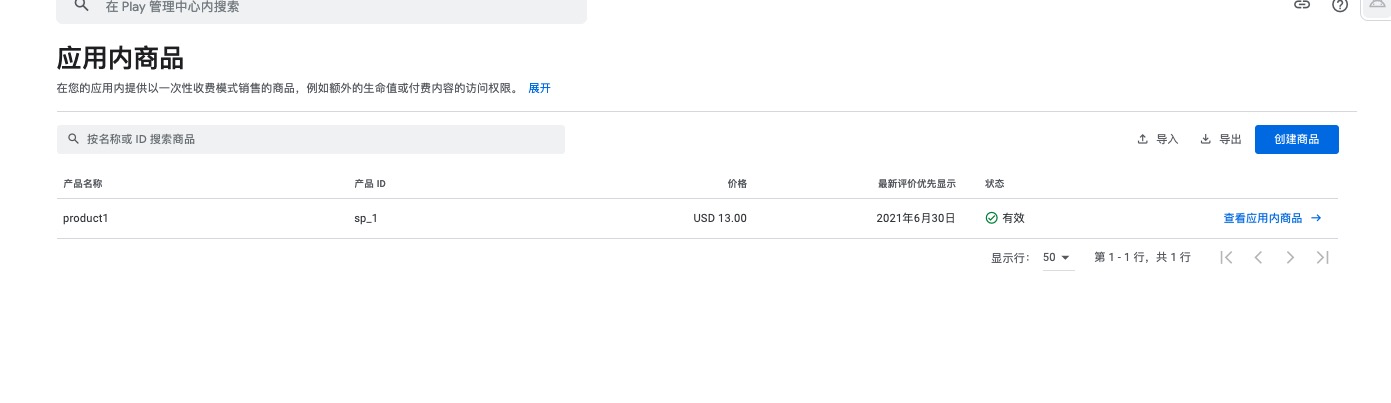
Task: Open the rows-per-page 50 dropdown
Action: (1057, 257)
